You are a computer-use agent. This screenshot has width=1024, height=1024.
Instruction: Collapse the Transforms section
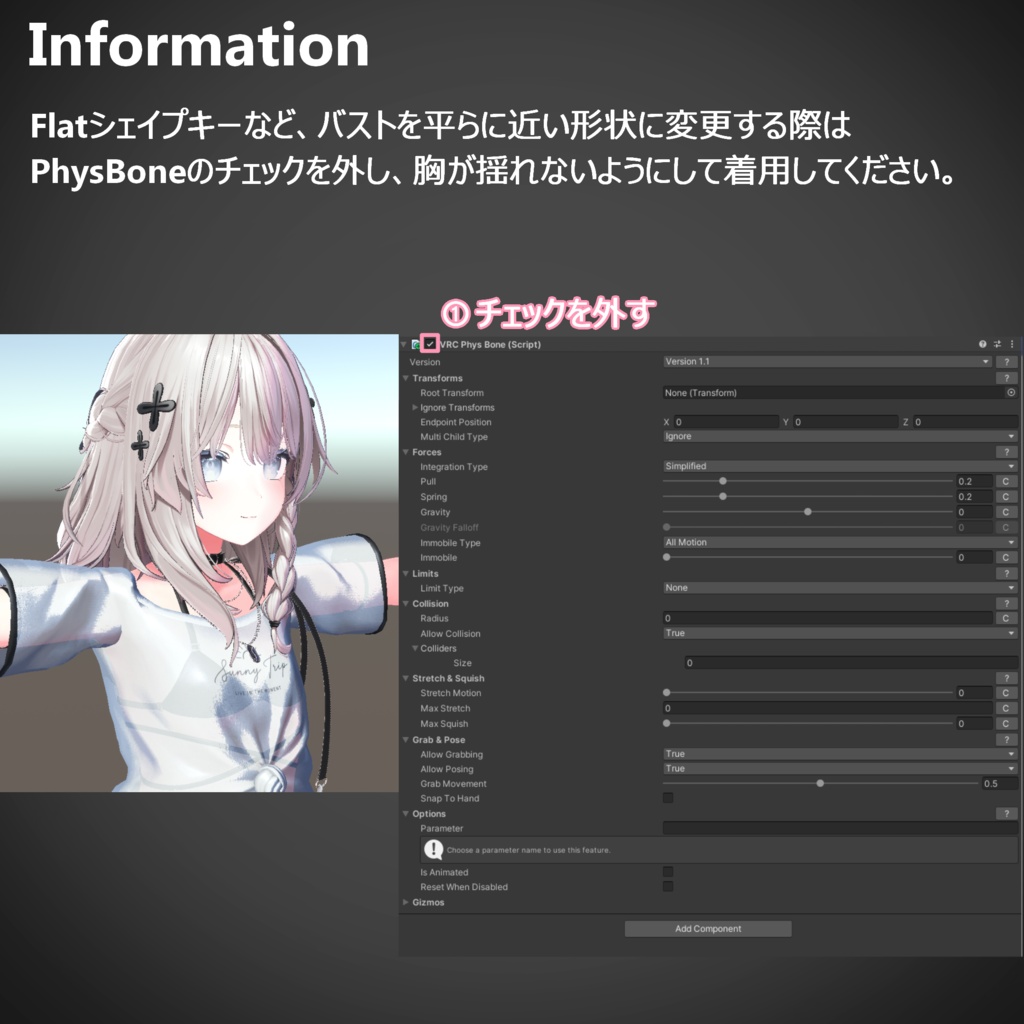tap(406, 378)
